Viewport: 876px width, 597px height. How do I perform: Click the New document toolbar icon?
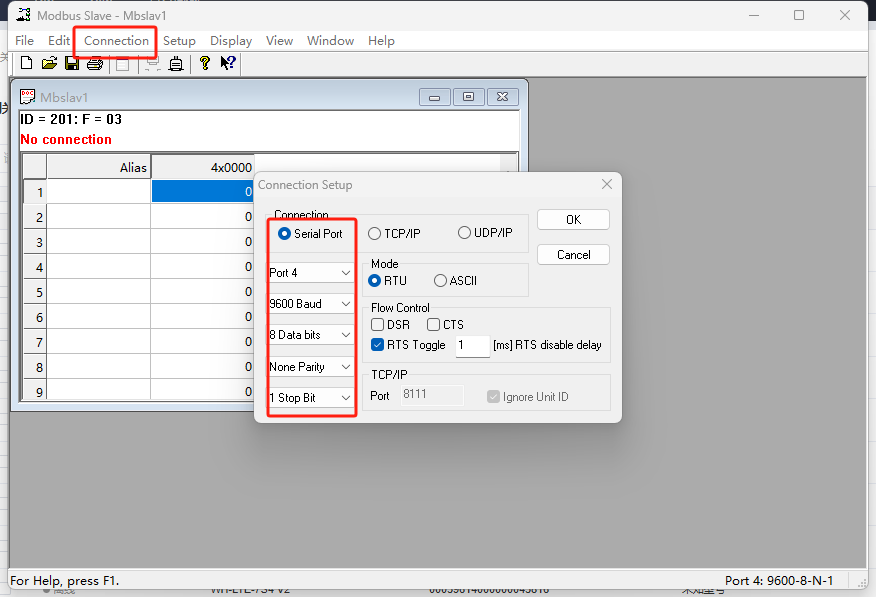click(x=26, y=64)
